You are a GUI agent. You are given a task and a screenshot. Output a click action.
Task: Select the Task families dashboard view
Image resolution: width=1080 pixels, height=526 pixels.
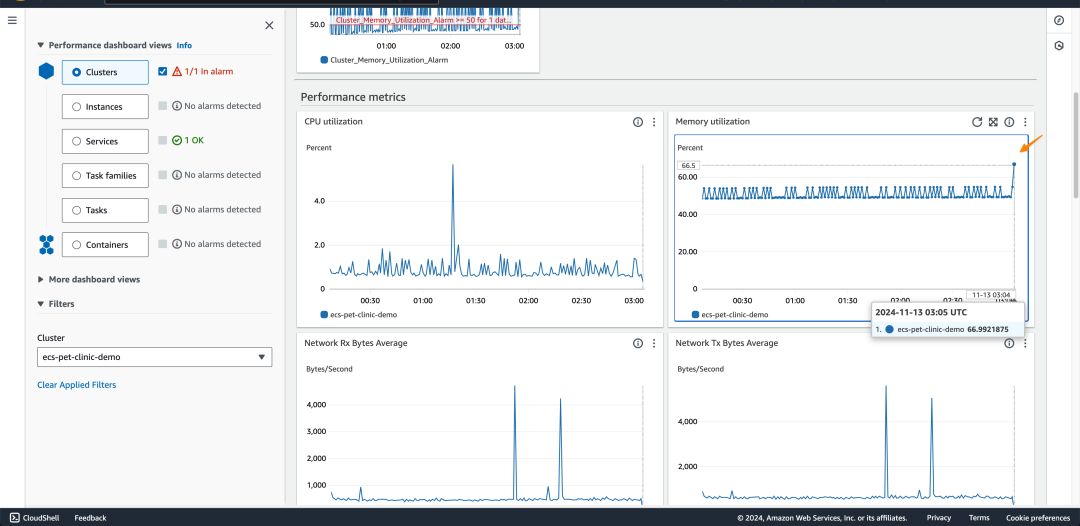(105, 176)
